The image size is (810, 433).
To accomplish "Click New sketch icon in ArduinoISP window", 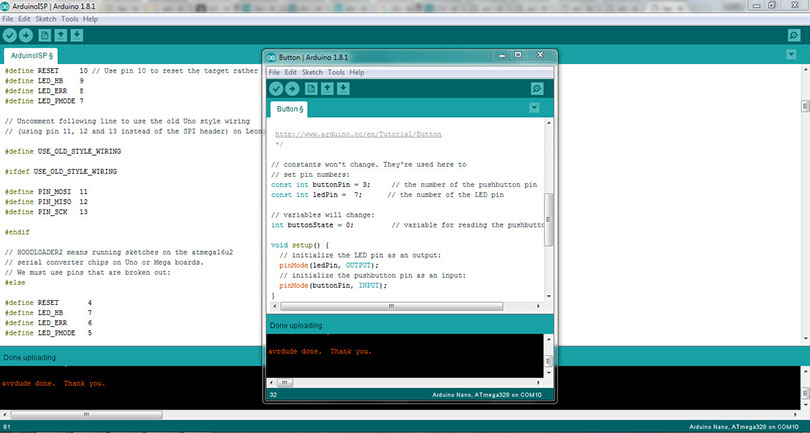I will point(45,35).
